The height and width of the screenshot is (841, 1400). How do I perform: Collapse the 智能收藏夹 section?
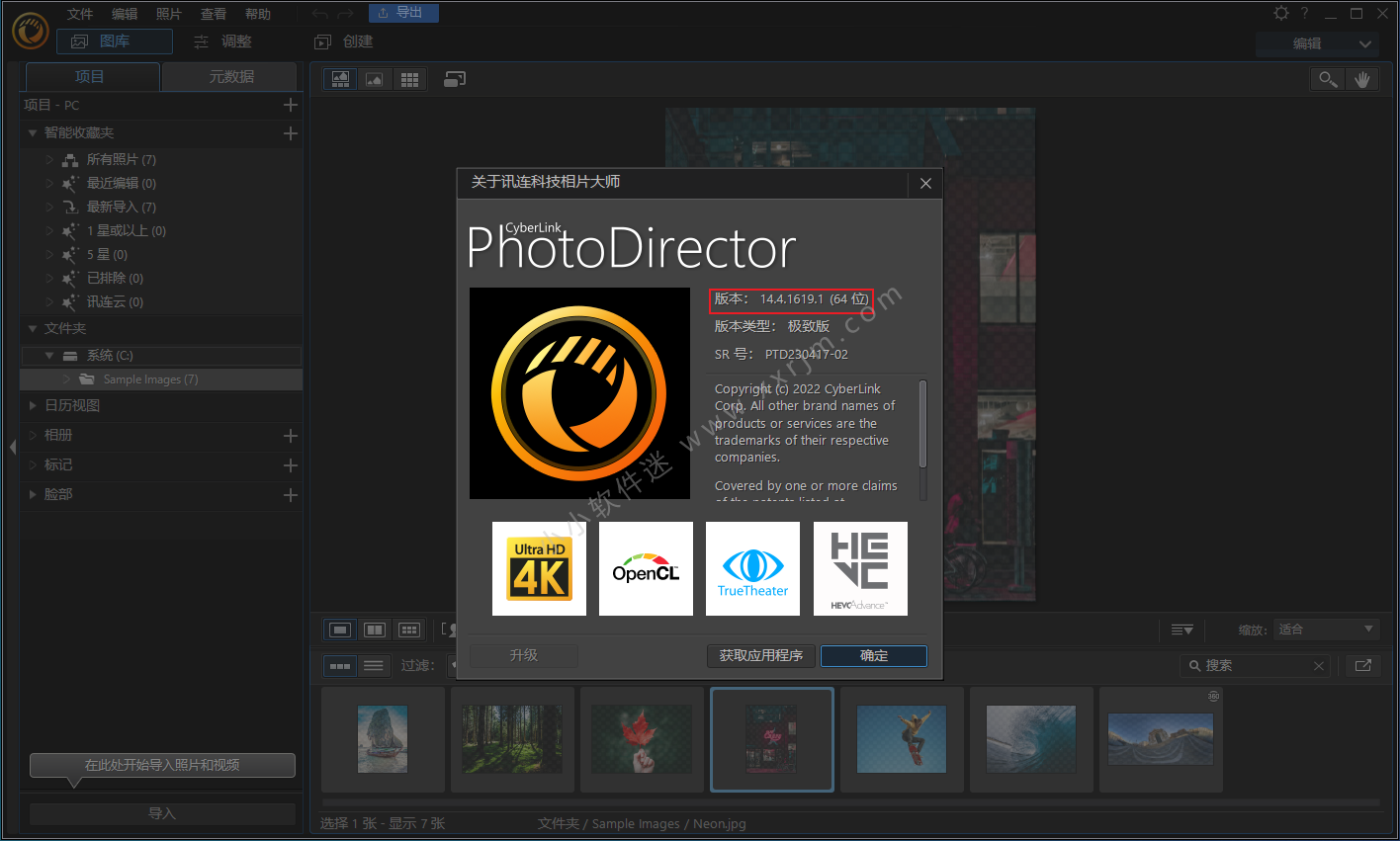coord(33,132)
